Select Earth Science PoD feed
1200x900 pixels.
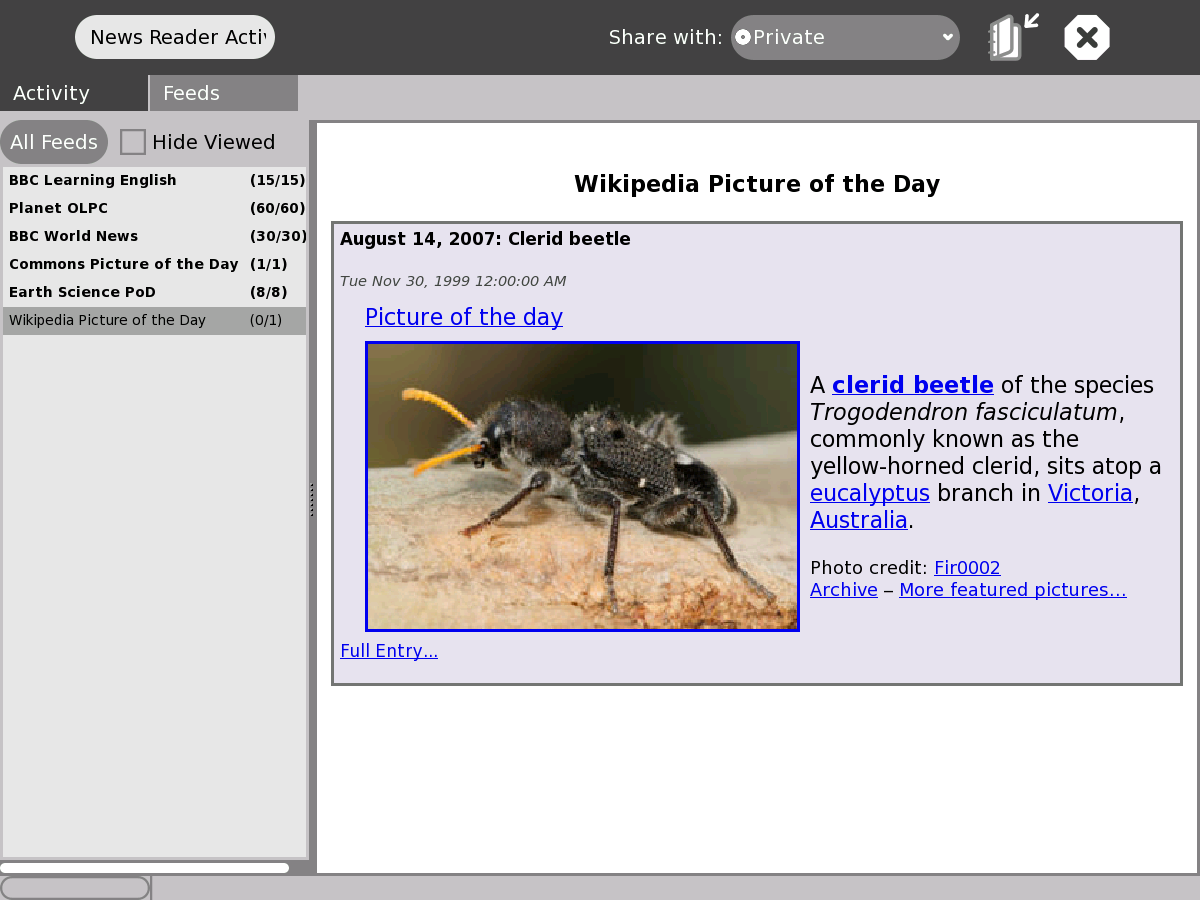click(83, 292)
